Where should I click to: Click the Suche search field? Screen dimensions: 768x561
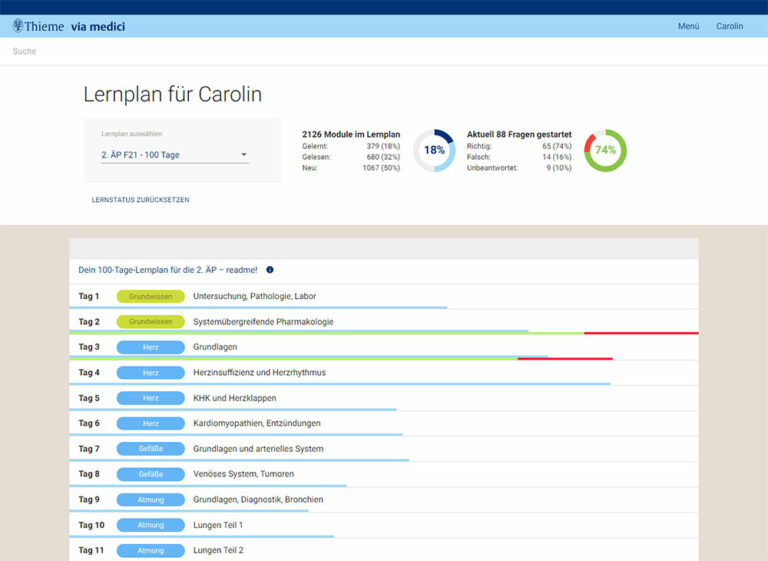[x=384, y=51]
